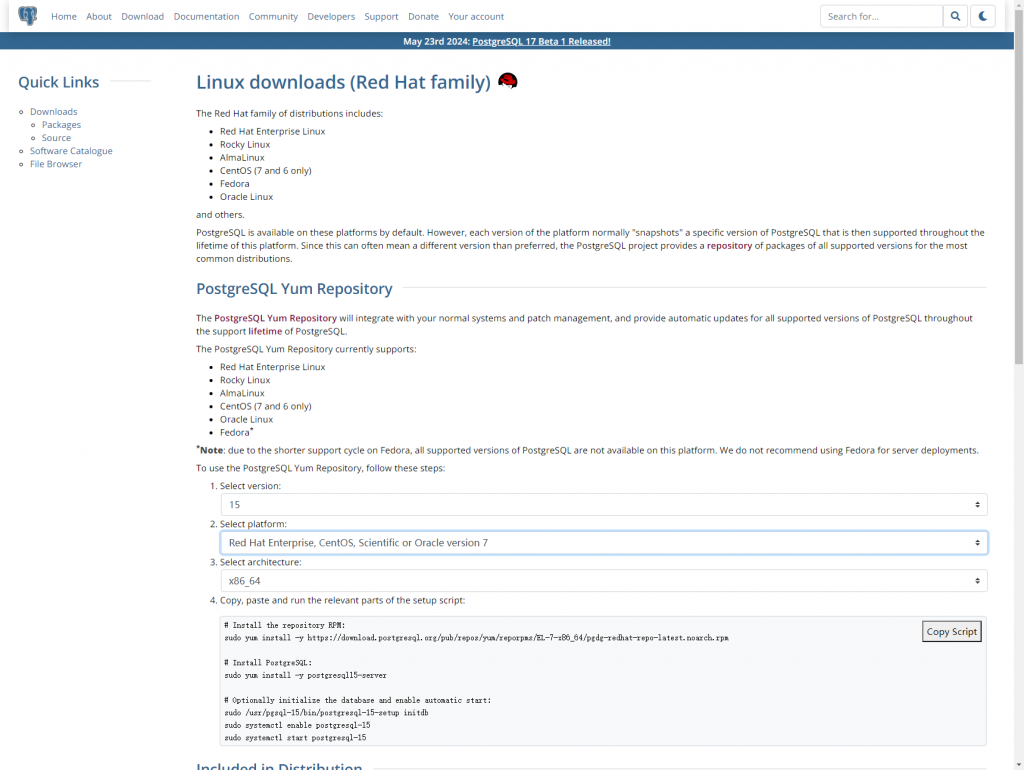Screen dimensions: 1024x770
Task: Go to Packages quick link
Action: [61, 125]
